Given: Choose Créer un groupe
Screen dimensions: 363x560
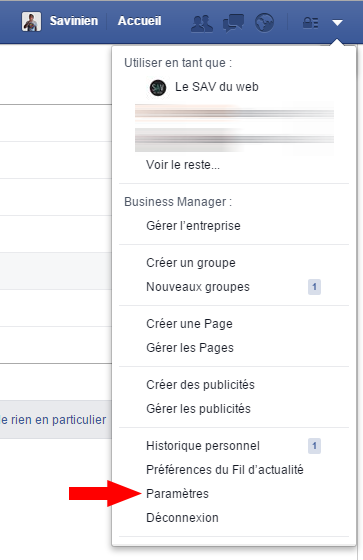Looking at the screenshot, I should point(191,263).
